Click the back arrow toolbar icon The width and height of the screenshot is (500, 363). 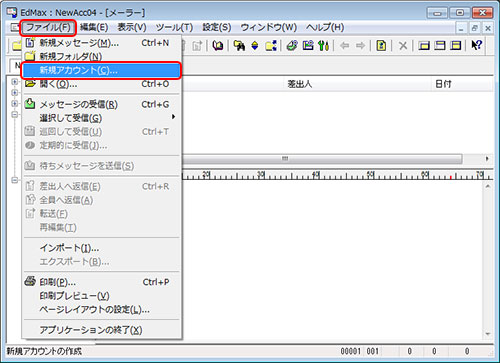344,46
